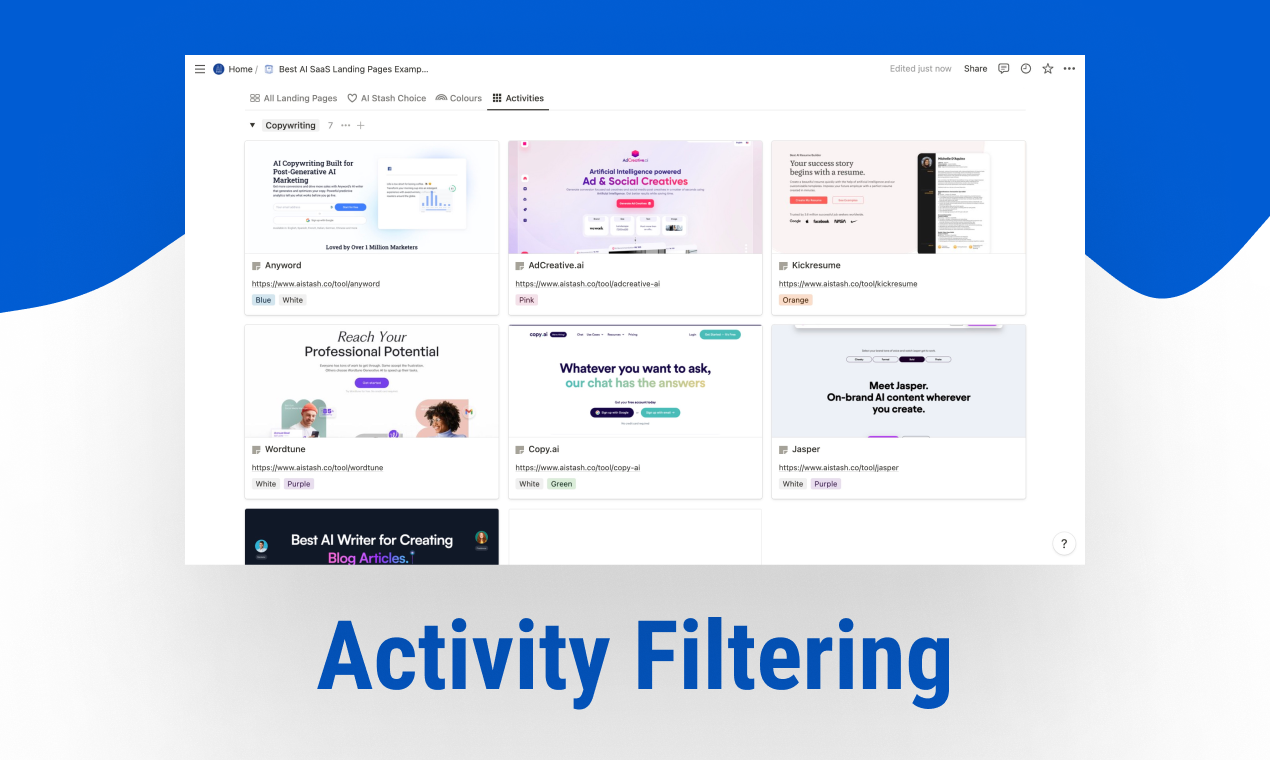Viewport: 1270px width, 760px height.
Task: Click the page emoji icon in breadcrumb
Action: pyautogui.click(x=269, y=69)
